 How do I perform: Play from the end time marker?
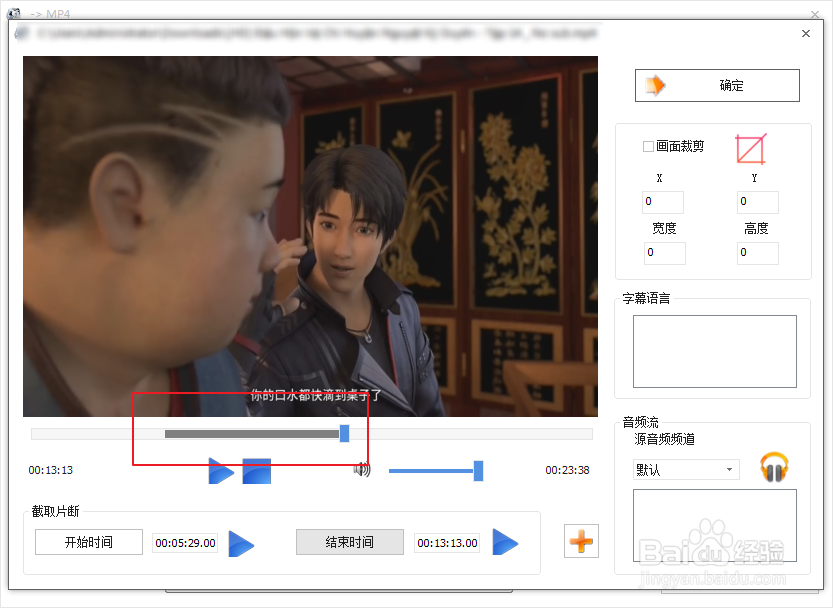coord(505,542)
